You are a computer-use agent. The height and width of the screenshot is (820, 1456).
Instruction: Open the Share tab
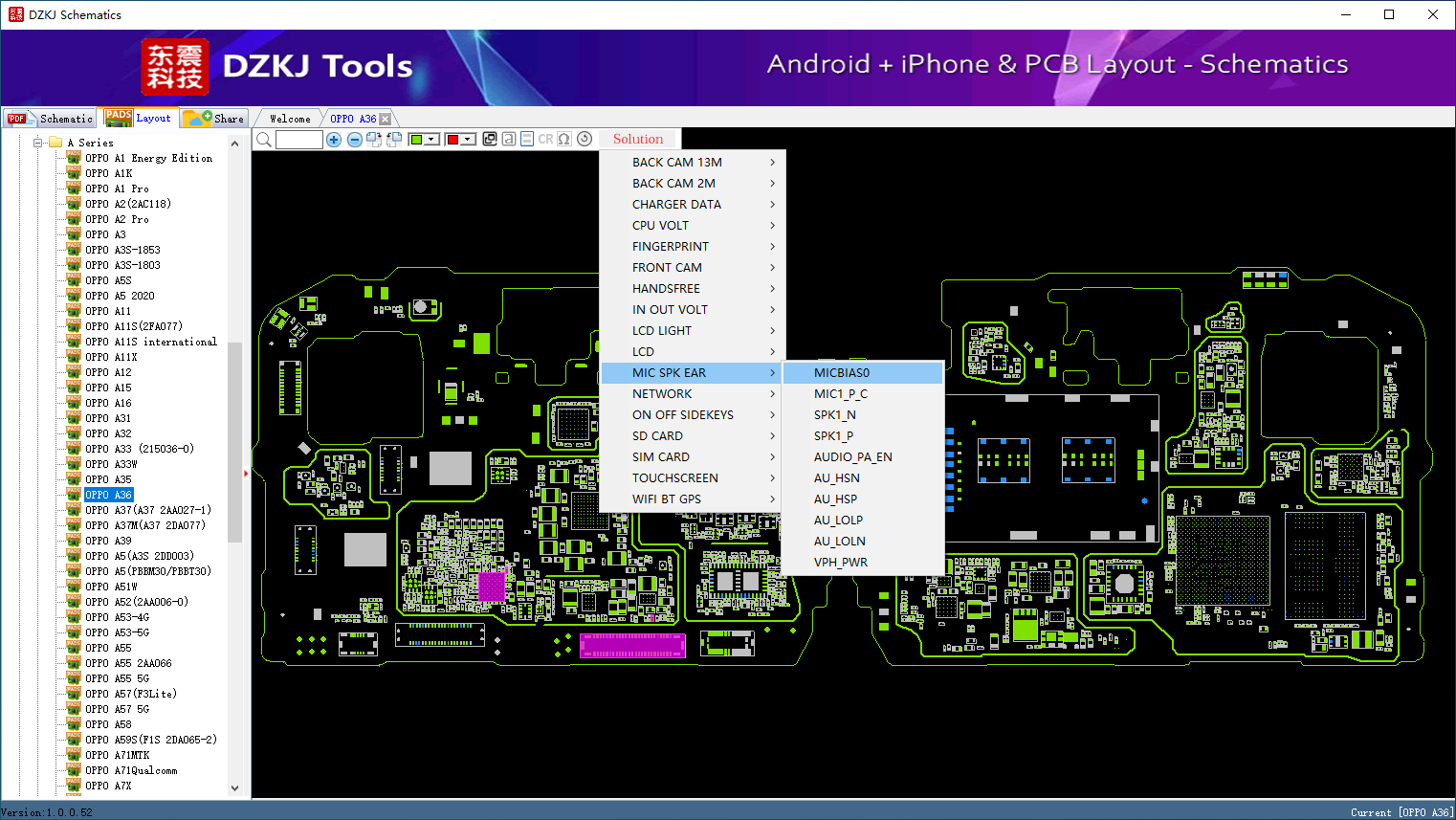[215, 119]
